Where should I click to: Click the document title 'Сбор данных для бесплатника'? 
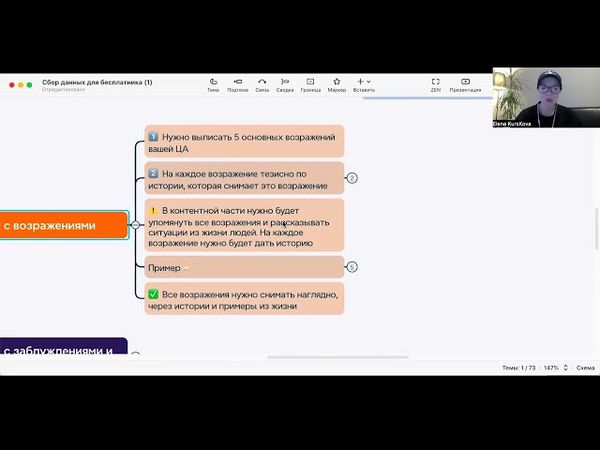click(x=97, y=82)
